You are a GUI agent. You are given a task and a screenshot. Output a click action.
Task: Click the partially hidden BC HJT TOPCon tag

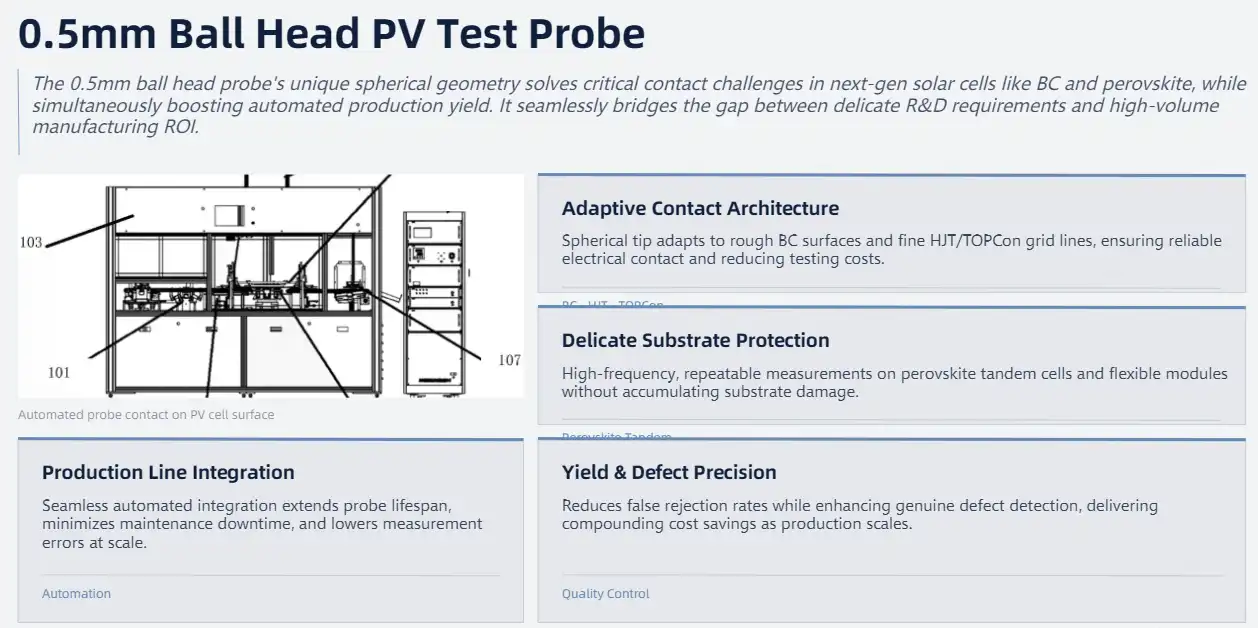point(612,304)
